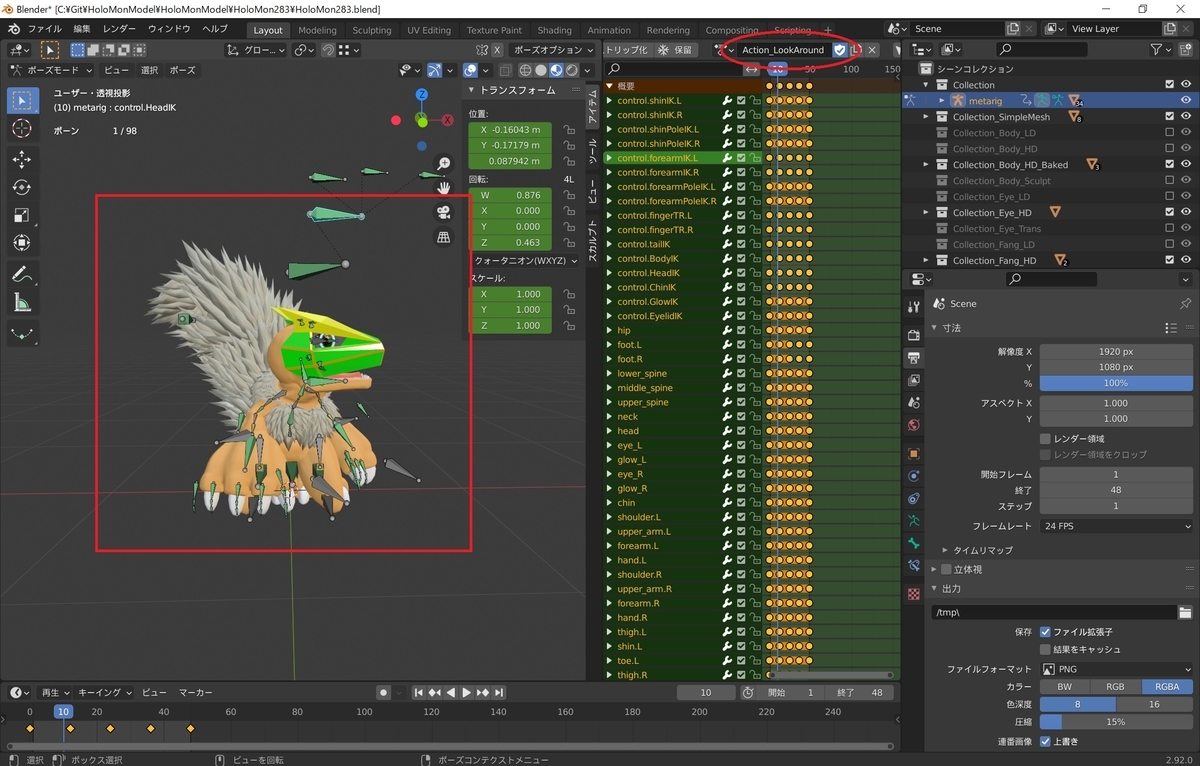
Task: Enable the レンダー領域 checkbox
Action: [1045, 438]
